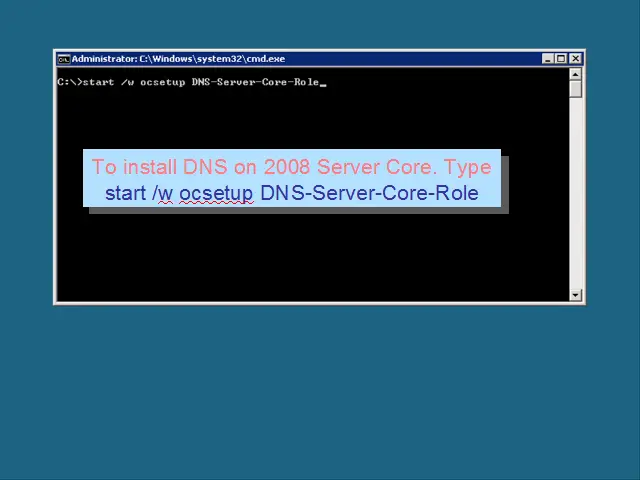Click the scrollbar up arrow in cmd window
This screenshot has height=480, width=640.
pyautogui.click(x=575, y=74)
